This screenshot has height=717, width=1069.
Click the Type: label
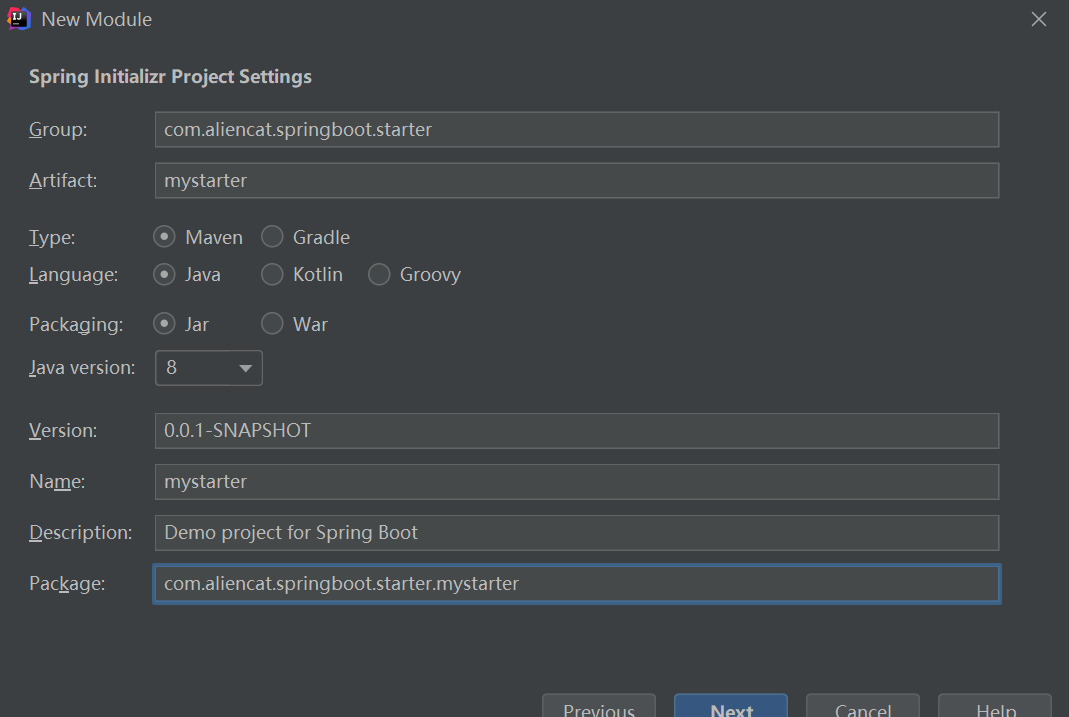coord(52,237)
